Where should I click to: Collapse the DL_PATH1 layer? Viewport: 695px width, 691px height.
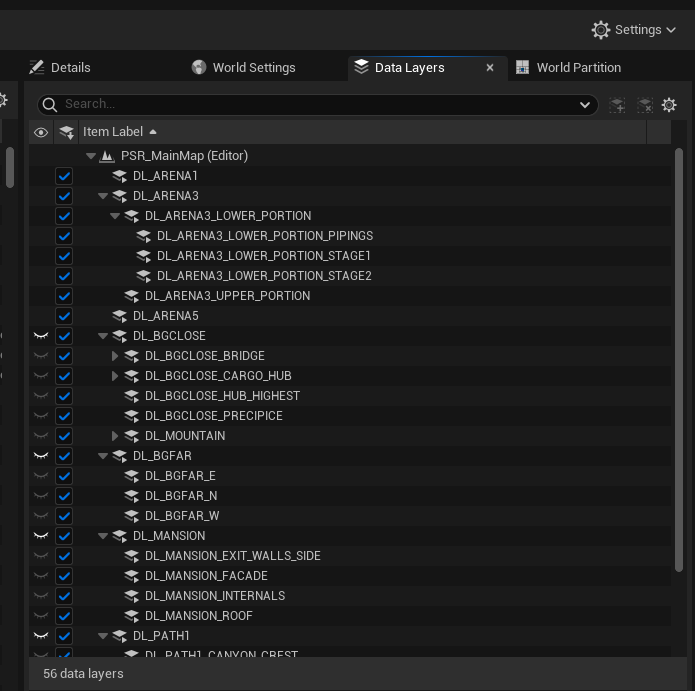(103, 636)
